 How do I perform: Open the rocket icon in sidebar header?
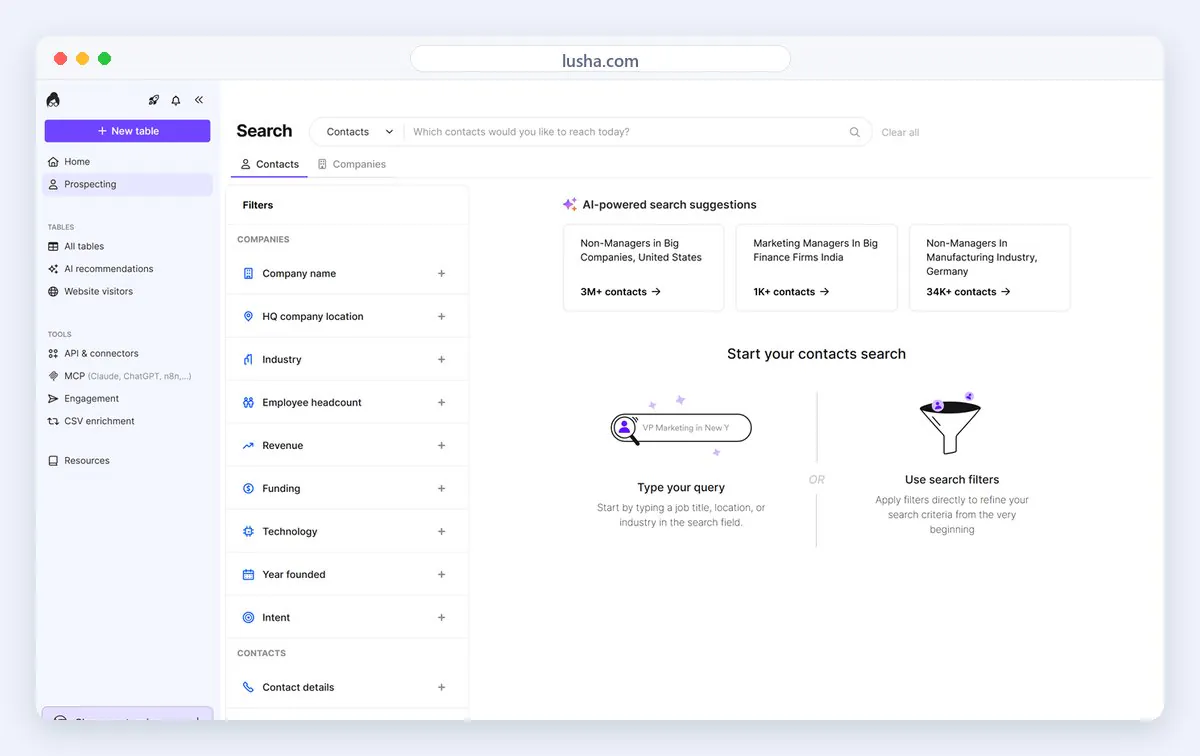[154, 100]
